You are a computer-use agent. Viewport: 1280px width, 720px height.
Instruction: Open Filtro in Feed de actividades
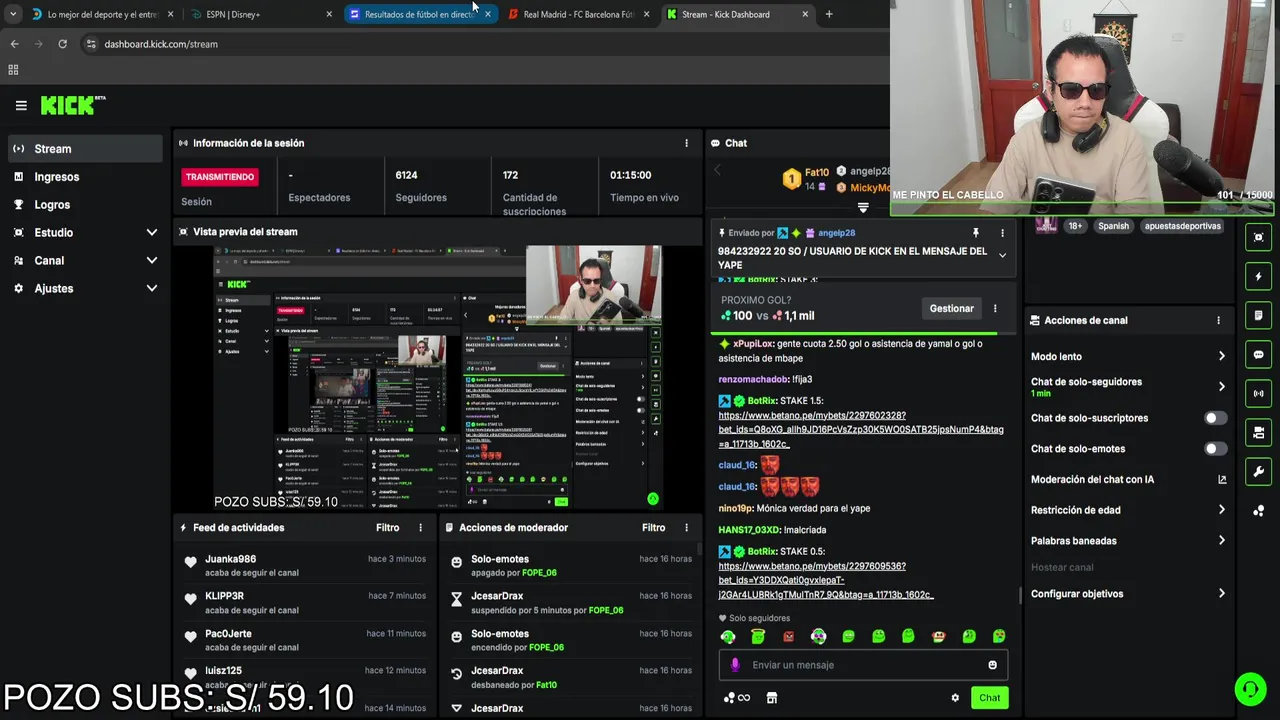387,528
